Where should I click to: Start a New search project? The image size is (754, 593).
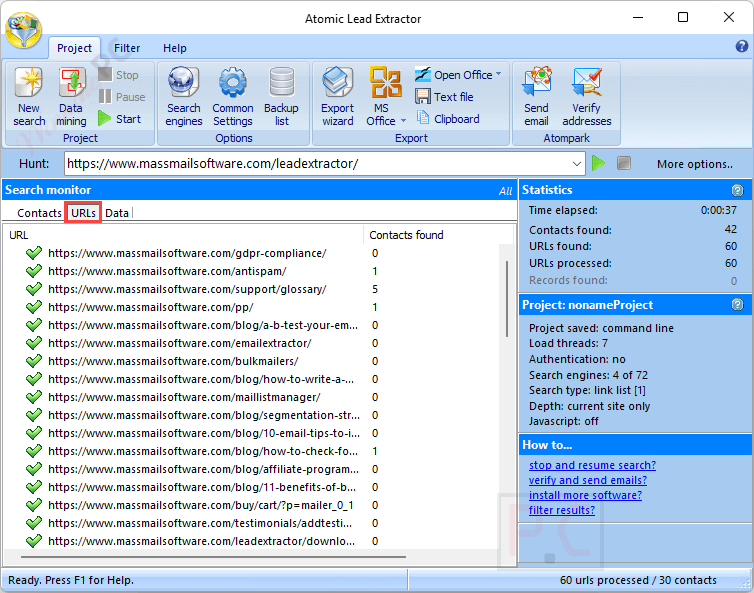29,97
